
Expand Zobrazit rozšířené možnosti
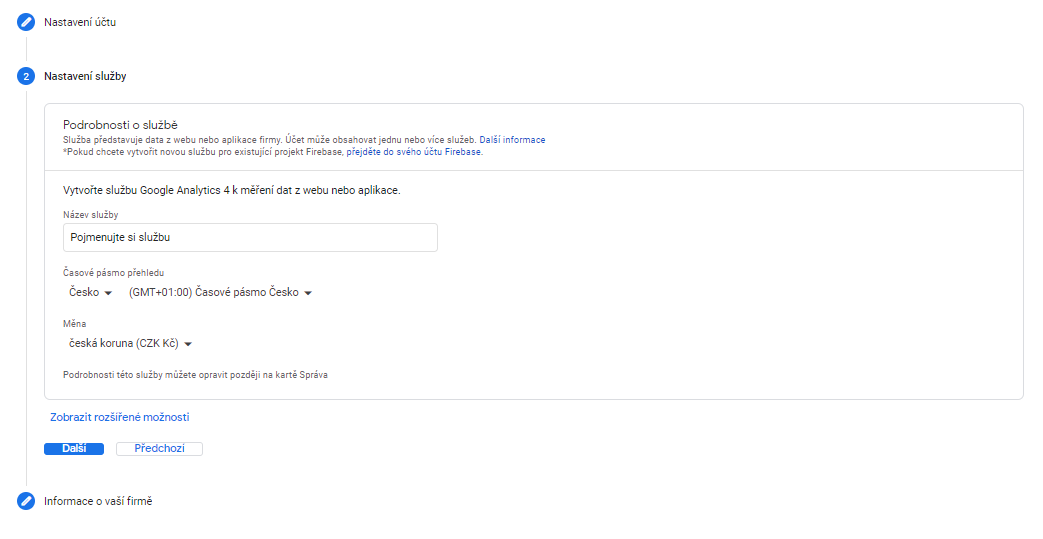tap(120, 417)
